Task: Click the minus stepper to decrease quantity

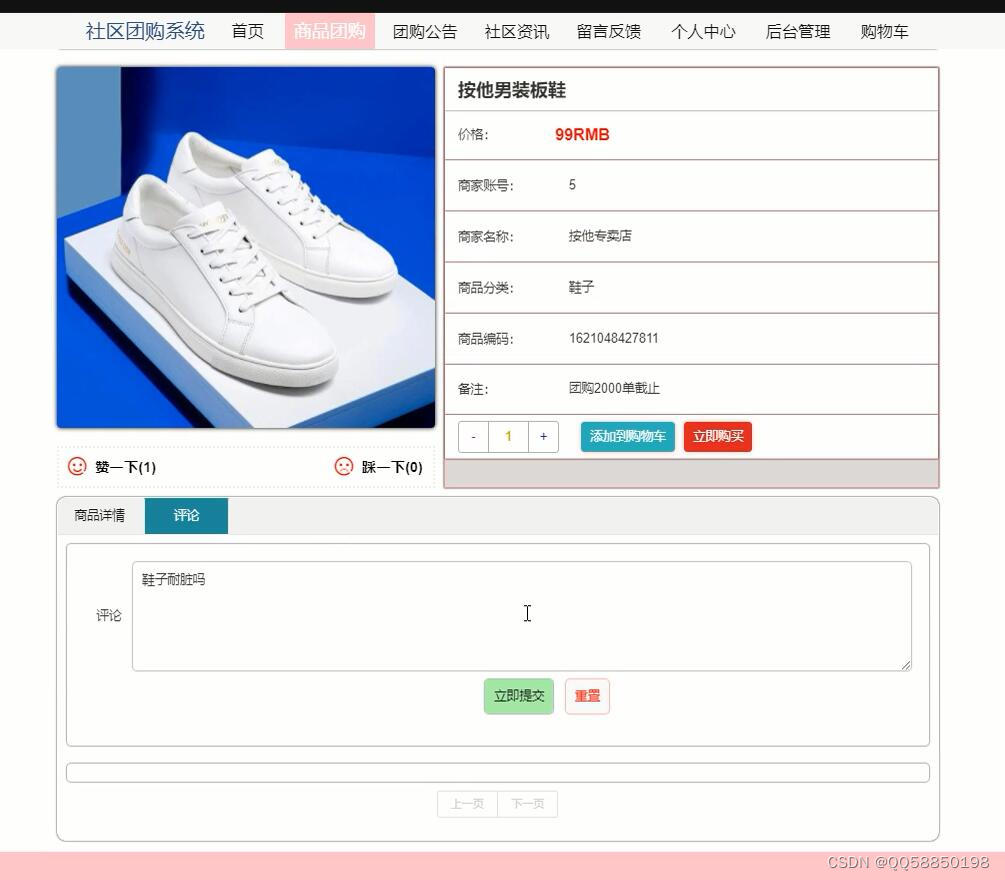Action: 472,436
